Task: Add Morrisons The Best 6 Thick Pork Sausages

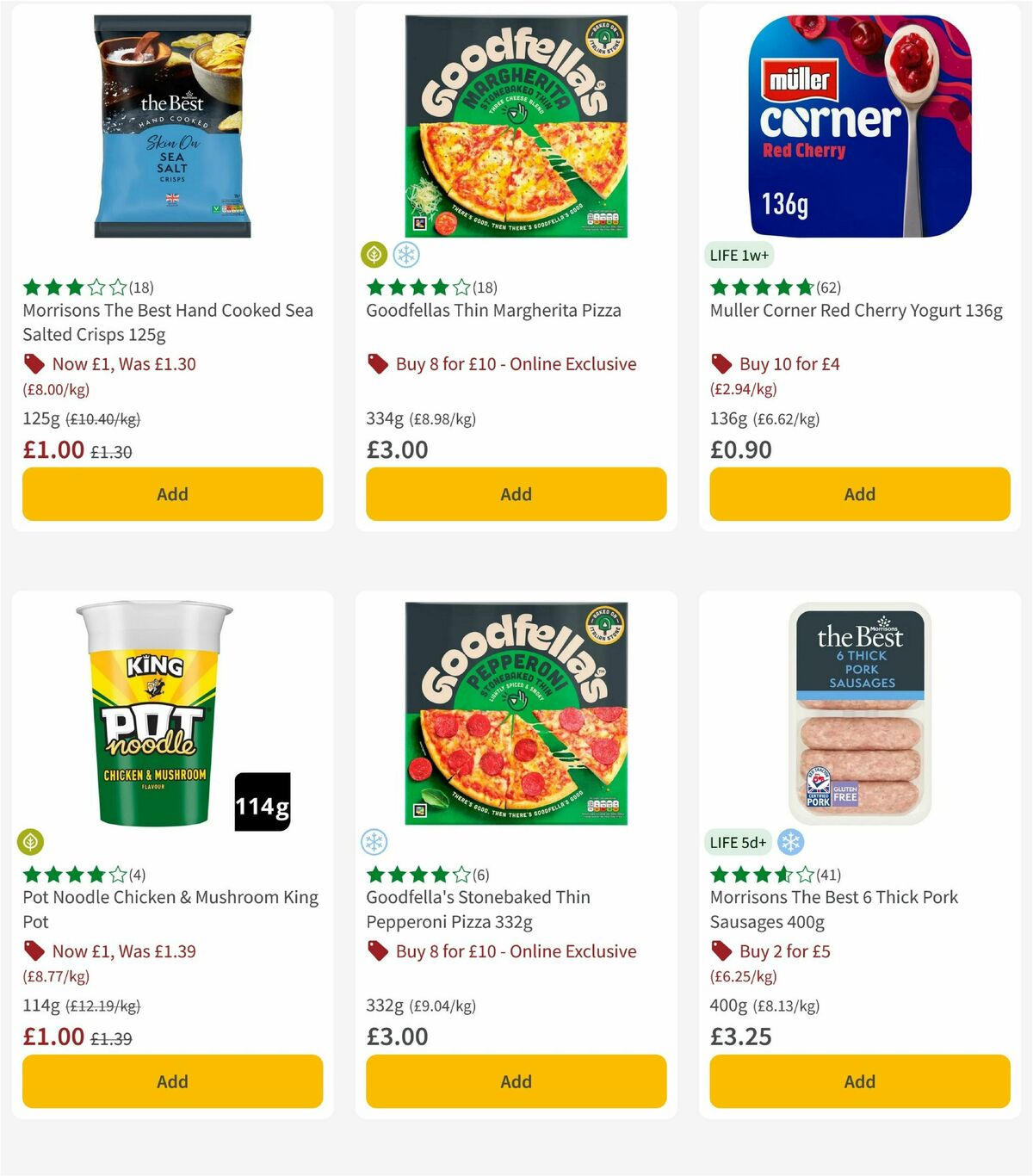Action: point(858,1081)
